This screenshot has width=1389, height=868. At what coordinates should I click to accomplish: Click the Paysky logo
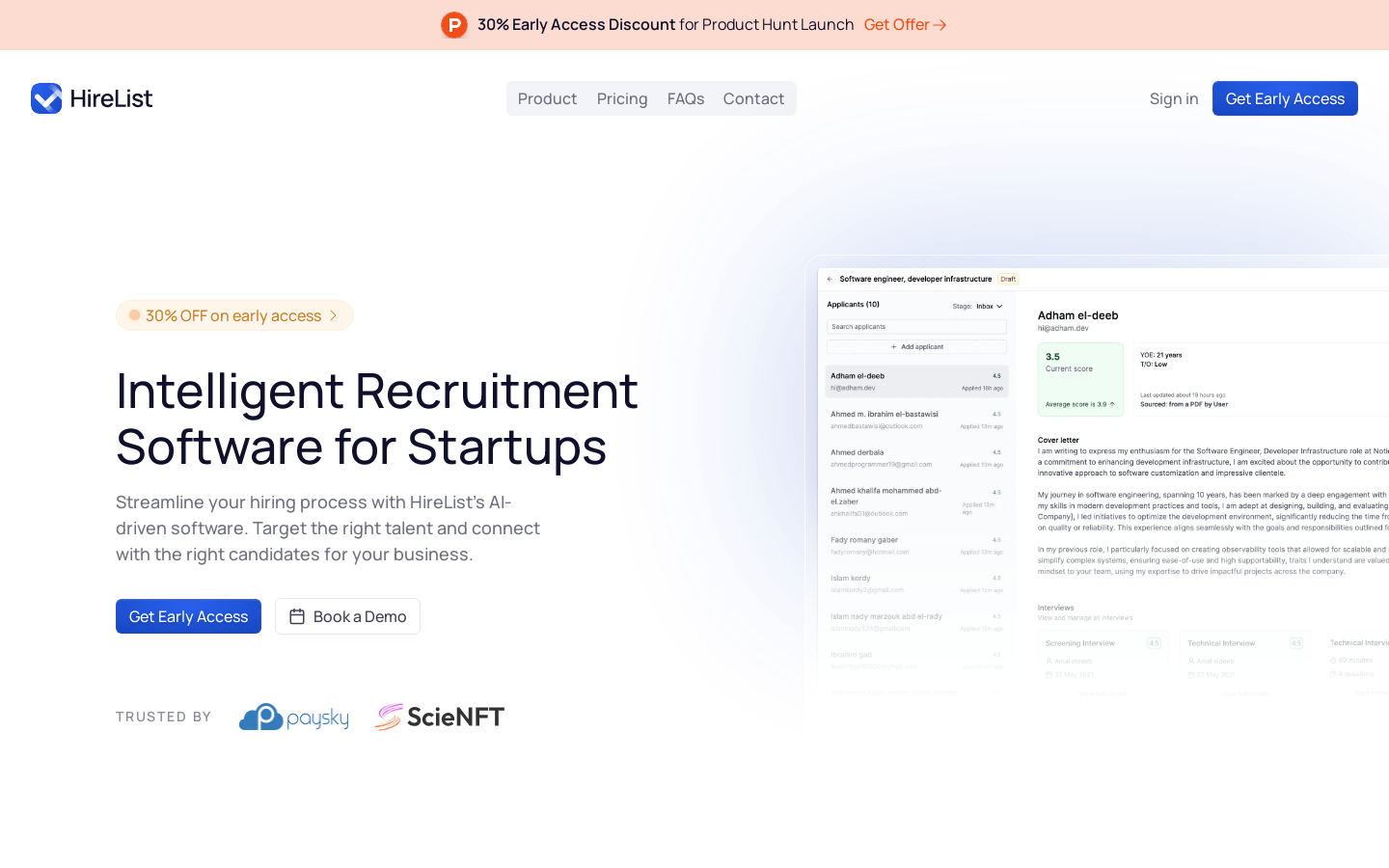tap(294, 717)
